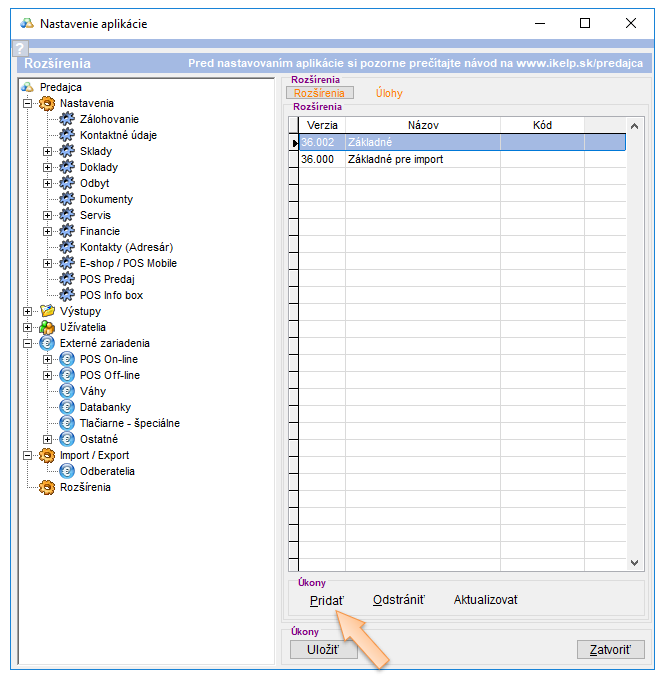Click the POS Predaj gear icon
663x683 pixels.
pyautogui.click(x=68, y=279)
